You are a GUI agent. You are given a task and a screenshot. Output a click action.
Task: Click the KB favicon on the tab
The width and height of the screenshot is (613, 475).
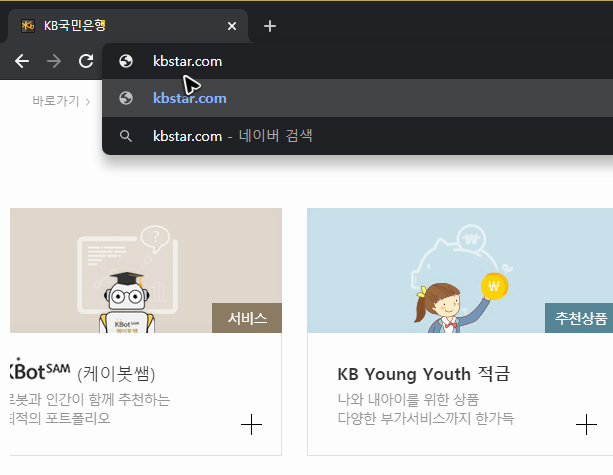click(x=28, y=26)
